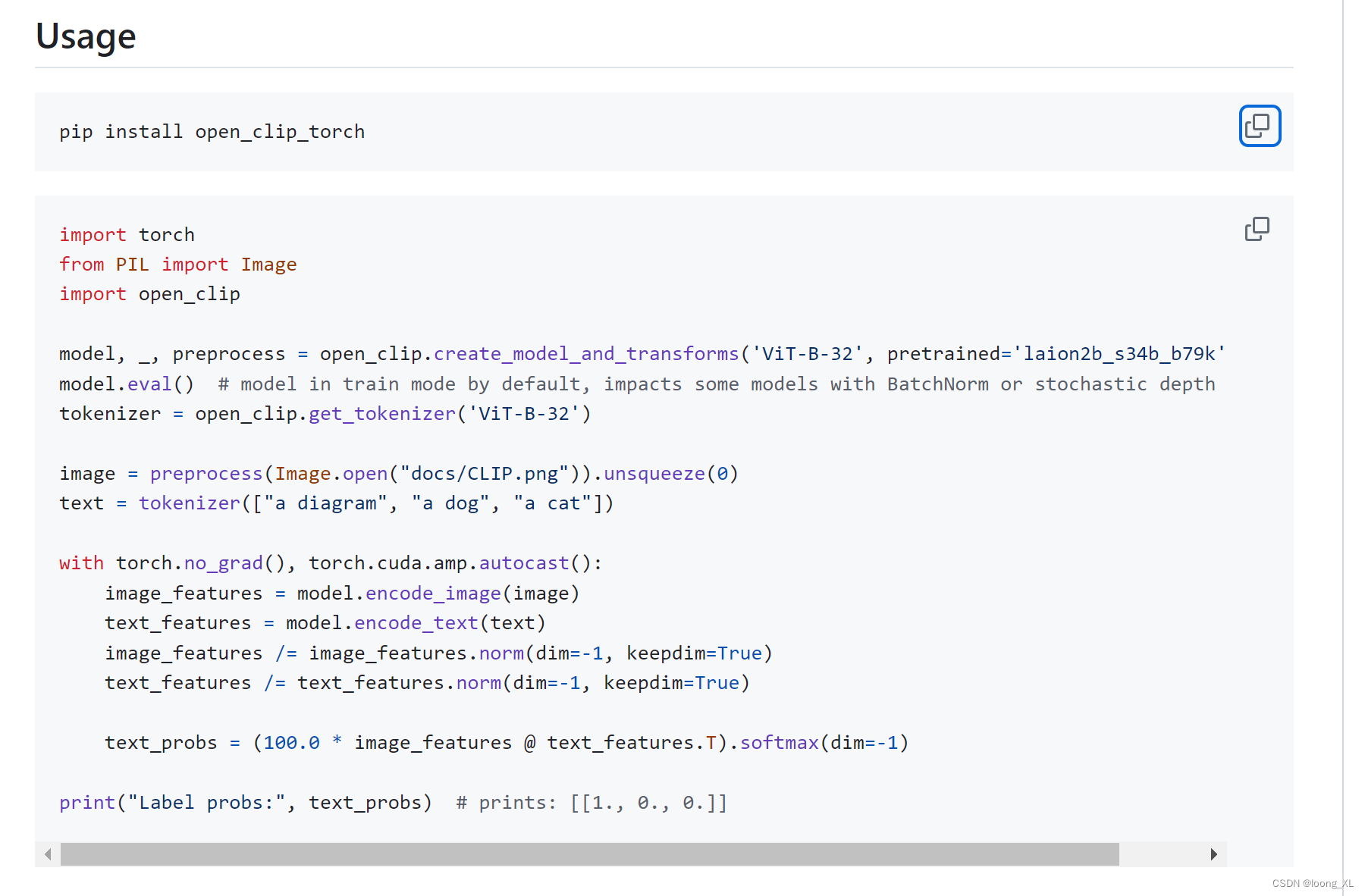Image resolution: width=1365 pixels, height=896 pixels.
Task: Click the horizontal scrollbar right arrow
Action: [x=1213, y=854]
